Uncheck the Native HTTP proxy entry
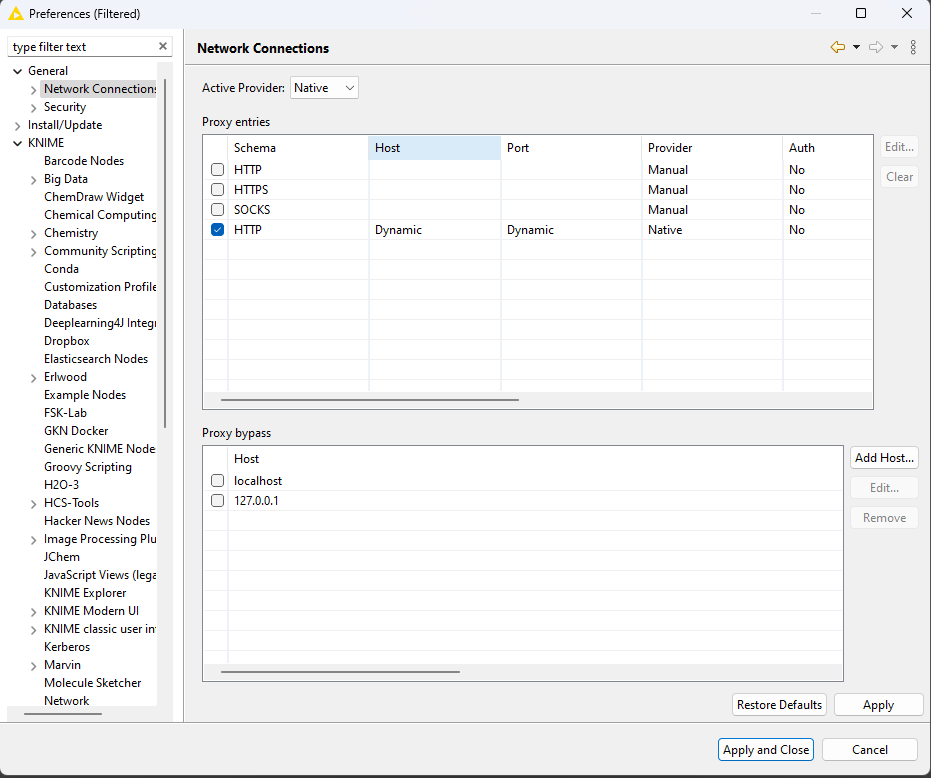 (218, 230)
